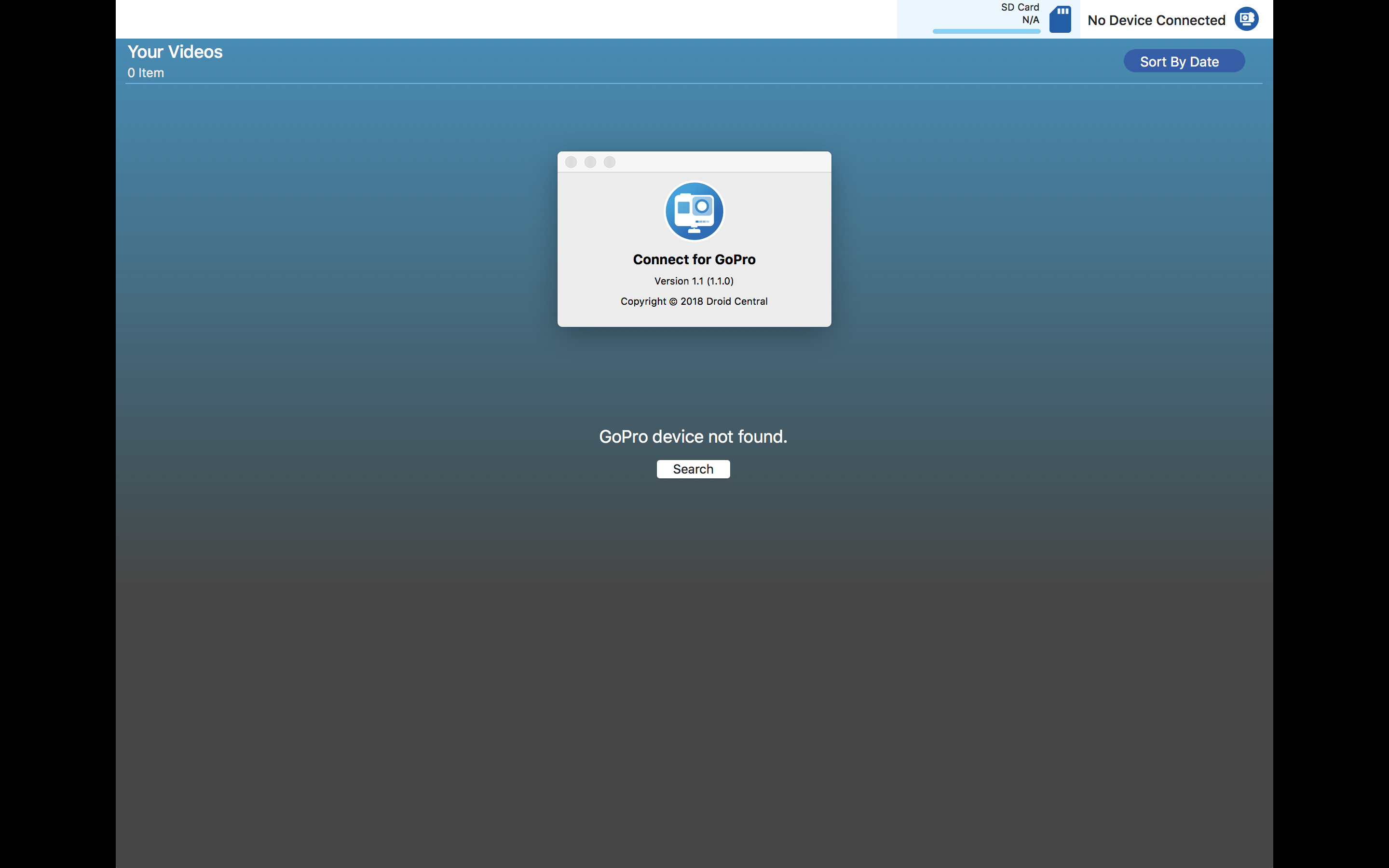The height and width of the screenshot is (868, 1389).
Task: Click the 'Copyright © 2018 Droid Central' text
Action: (694, 301)
